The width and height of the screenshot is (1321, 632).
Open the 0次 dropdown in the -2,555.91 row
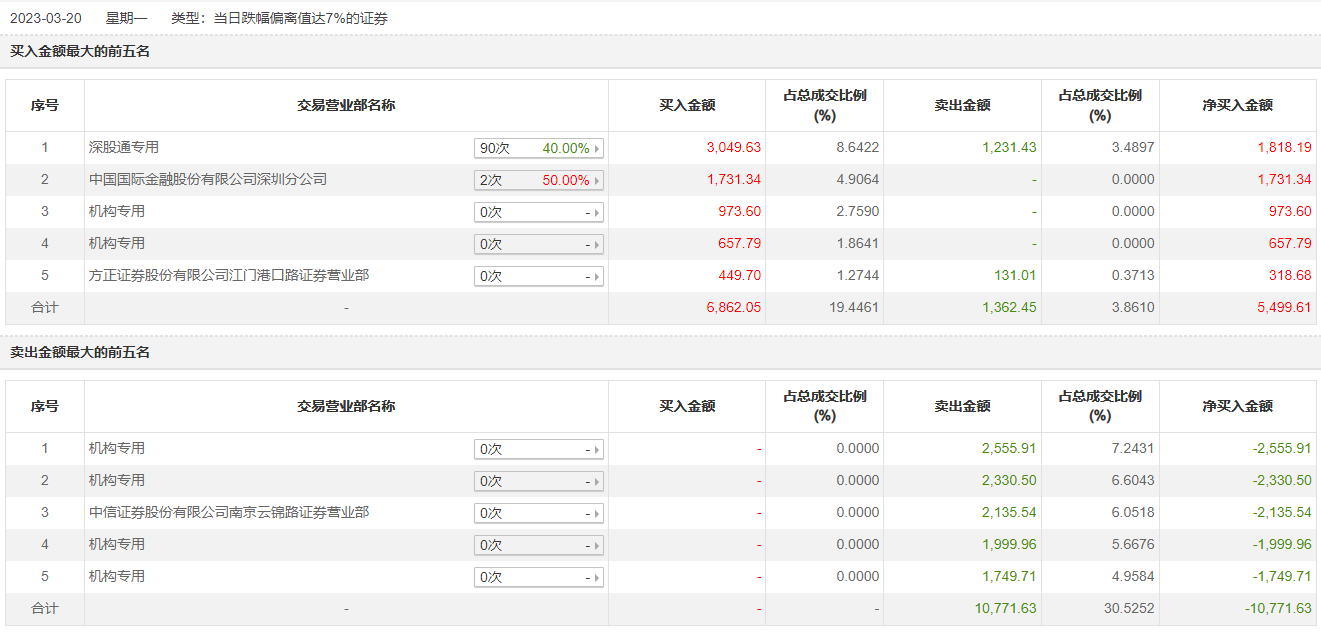[x=538, y=450]
